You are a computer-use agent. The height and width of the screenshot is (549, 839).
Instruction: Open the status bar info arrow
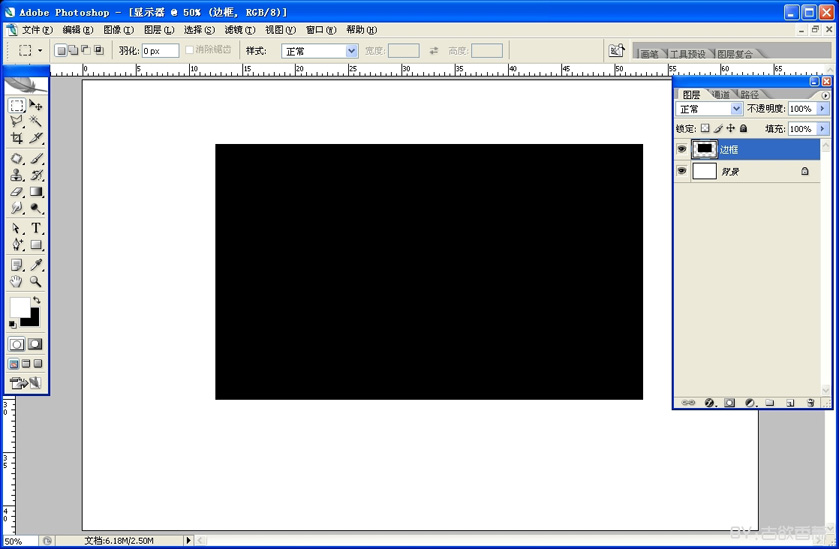[x=188, y=540]
